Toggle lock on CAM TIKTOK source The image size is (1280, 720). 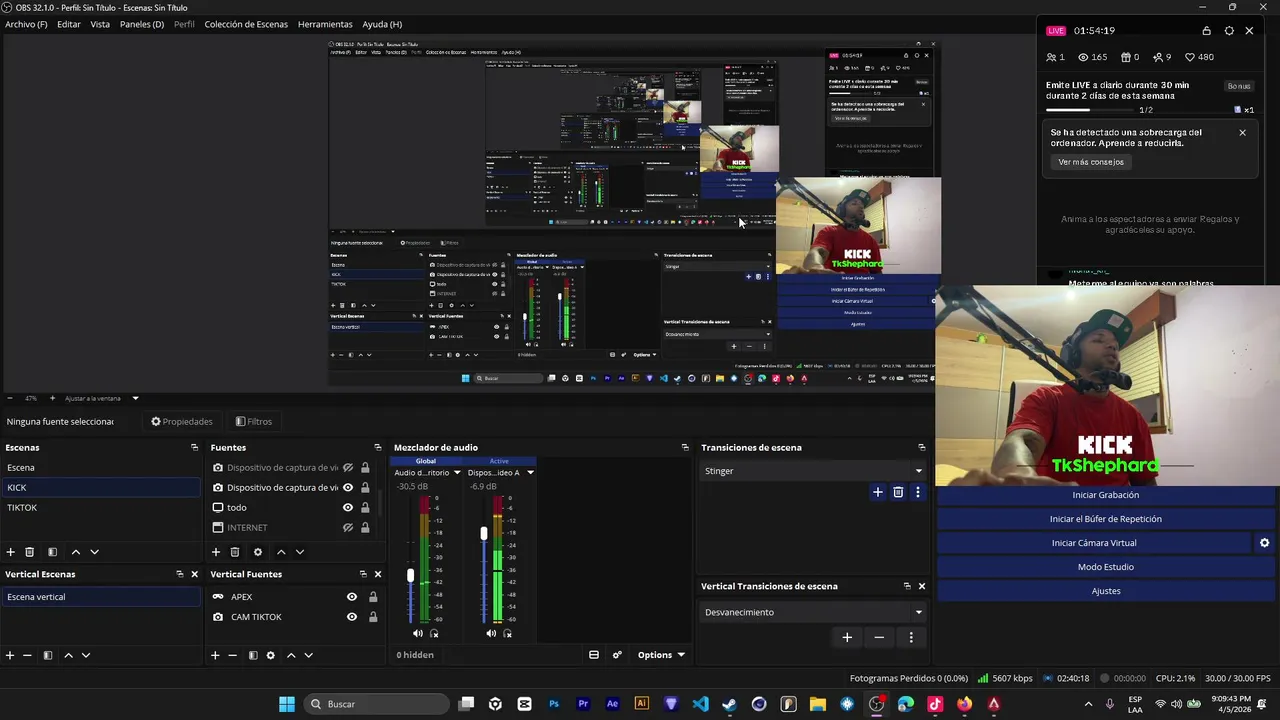(373, 617)
